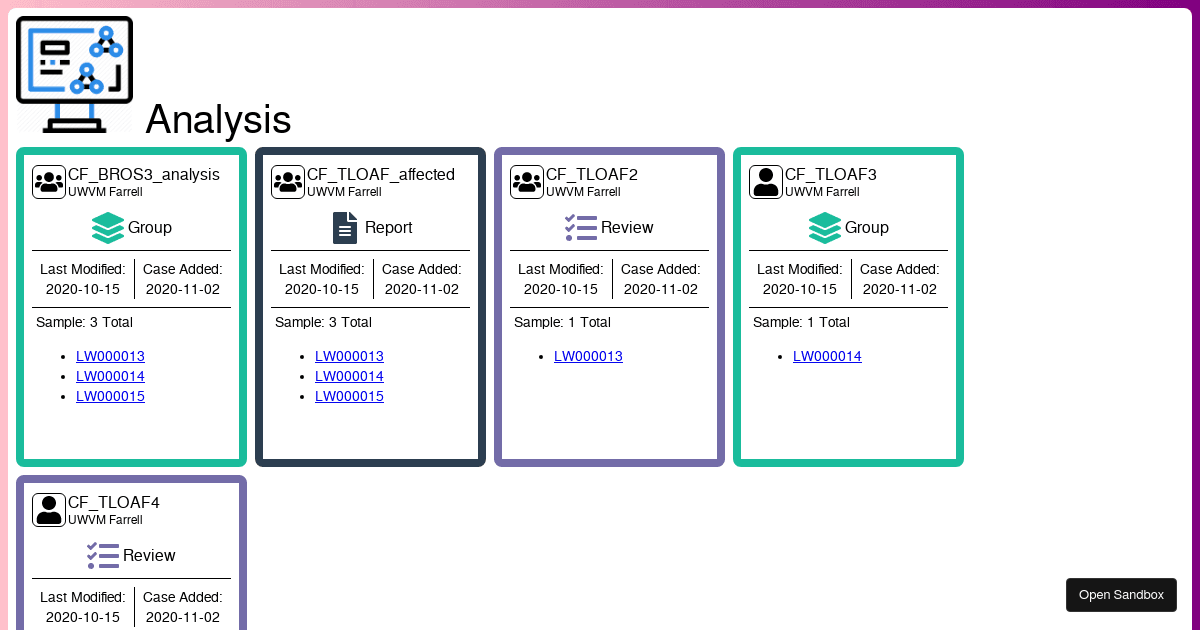
Task: Click LW000014 in CF_BROS3_analysis sample list
Action: coord(110,376)
